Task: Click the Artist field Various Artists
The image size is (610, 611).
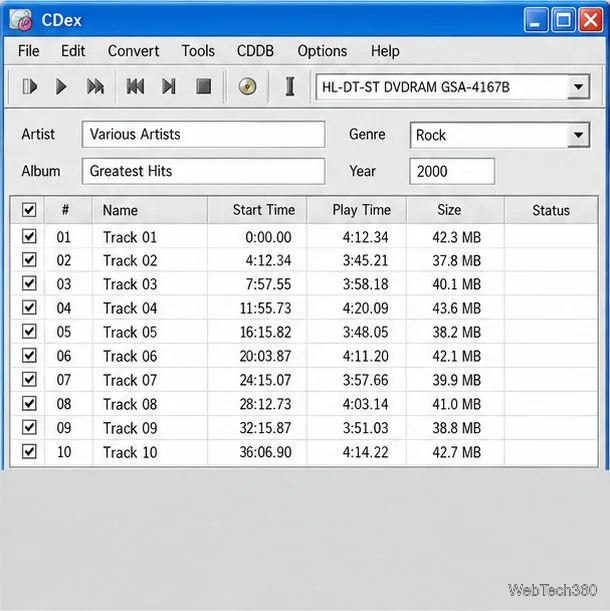Action: click(203, 134)
